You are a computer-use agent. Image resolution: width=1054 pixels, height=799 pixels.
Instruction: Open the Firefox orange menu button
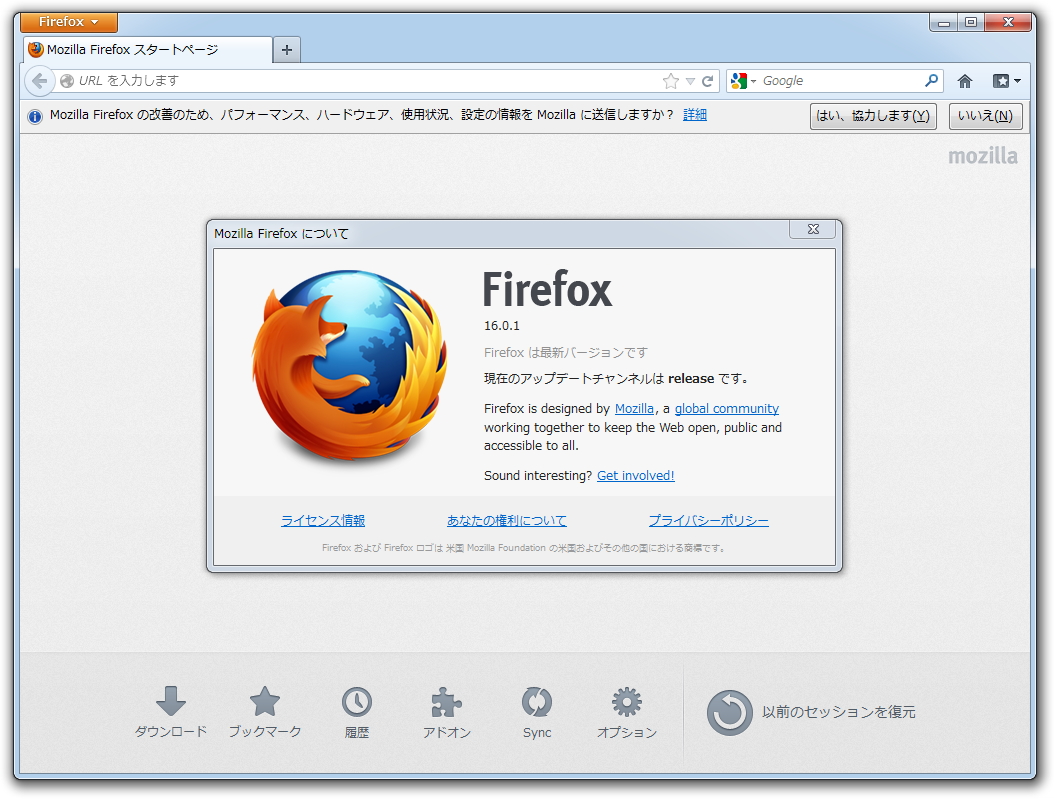[67, 21]
